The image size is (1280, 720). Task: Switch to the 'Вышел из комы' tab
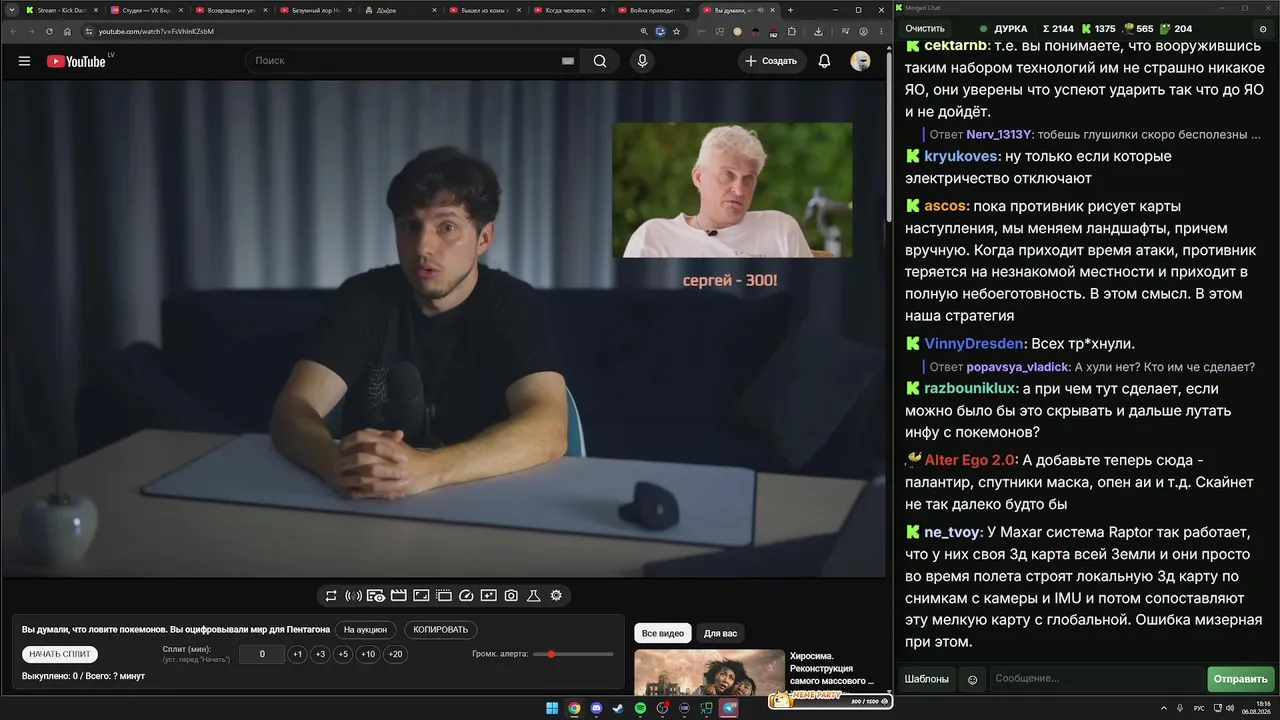coord(485,10)
